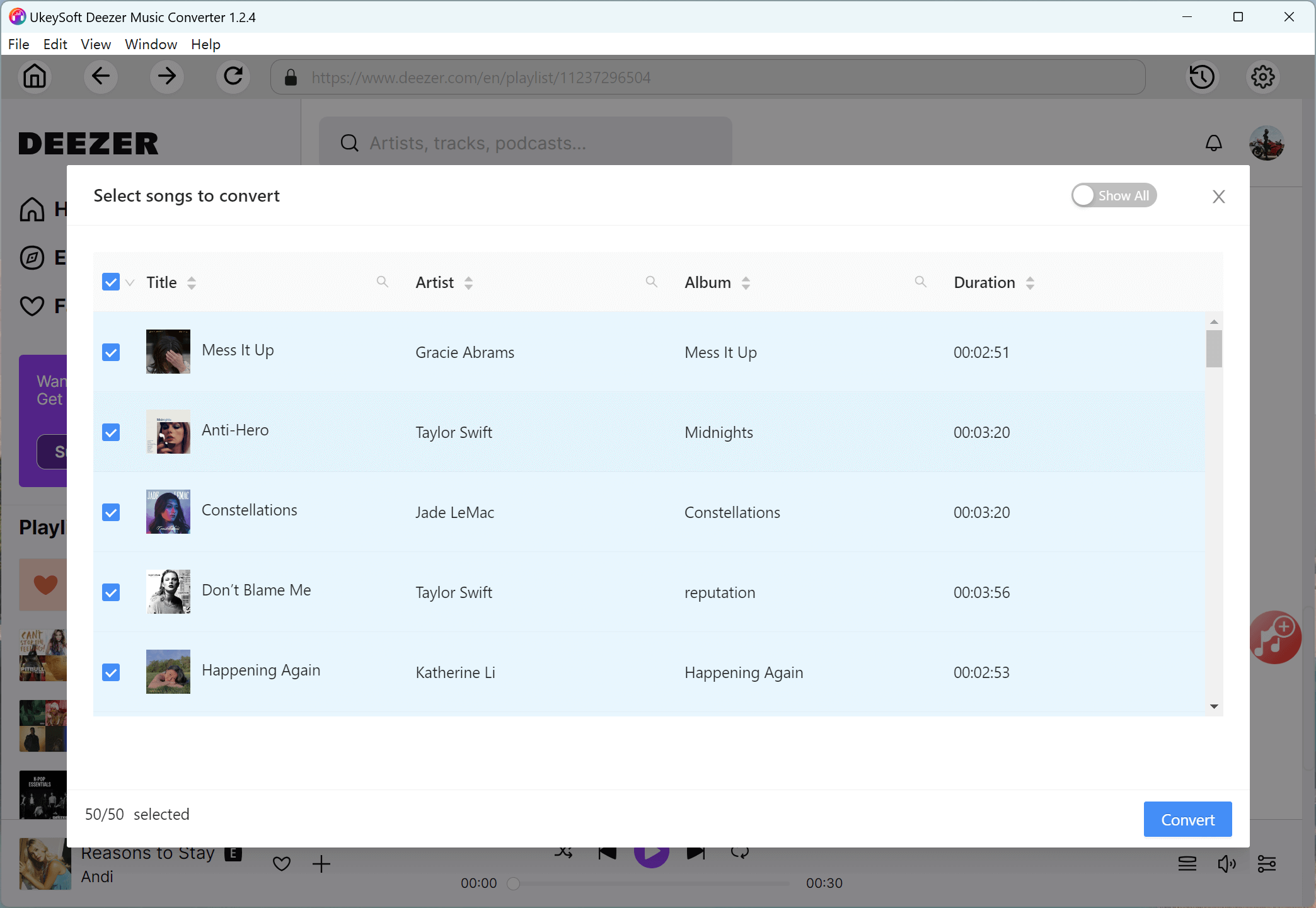Click the home icon in toolbar
This screenshot has width=1316, height=908.
35,77
